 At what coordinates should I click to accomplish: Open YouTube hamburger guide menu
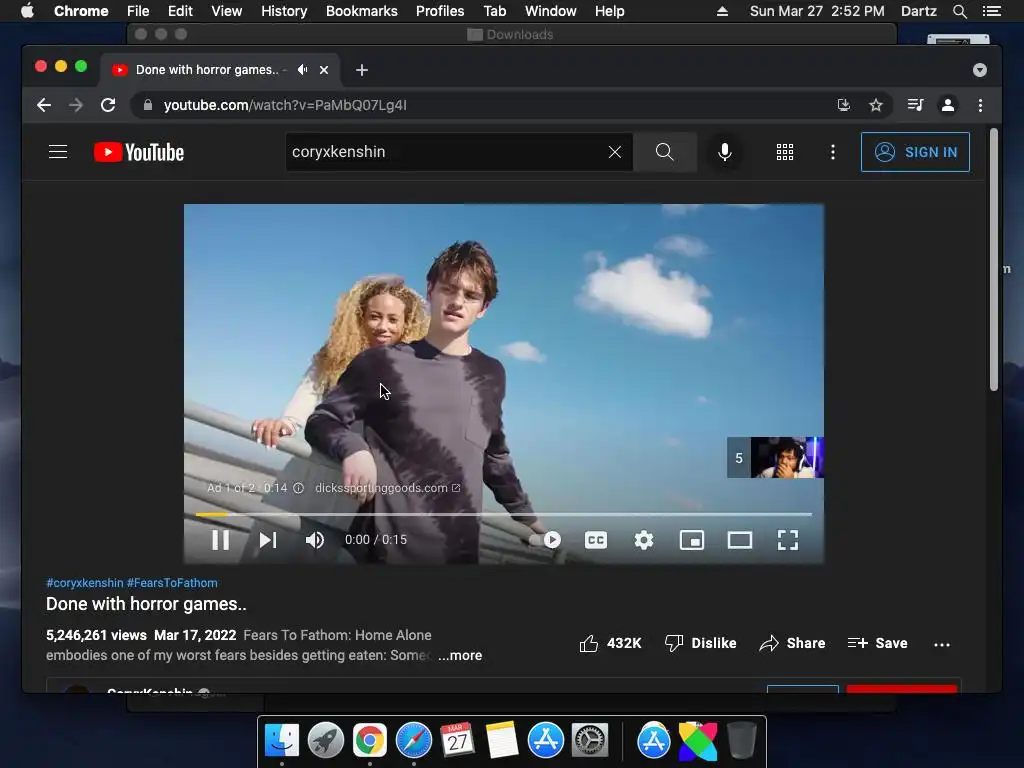click(x=58, y=152)
